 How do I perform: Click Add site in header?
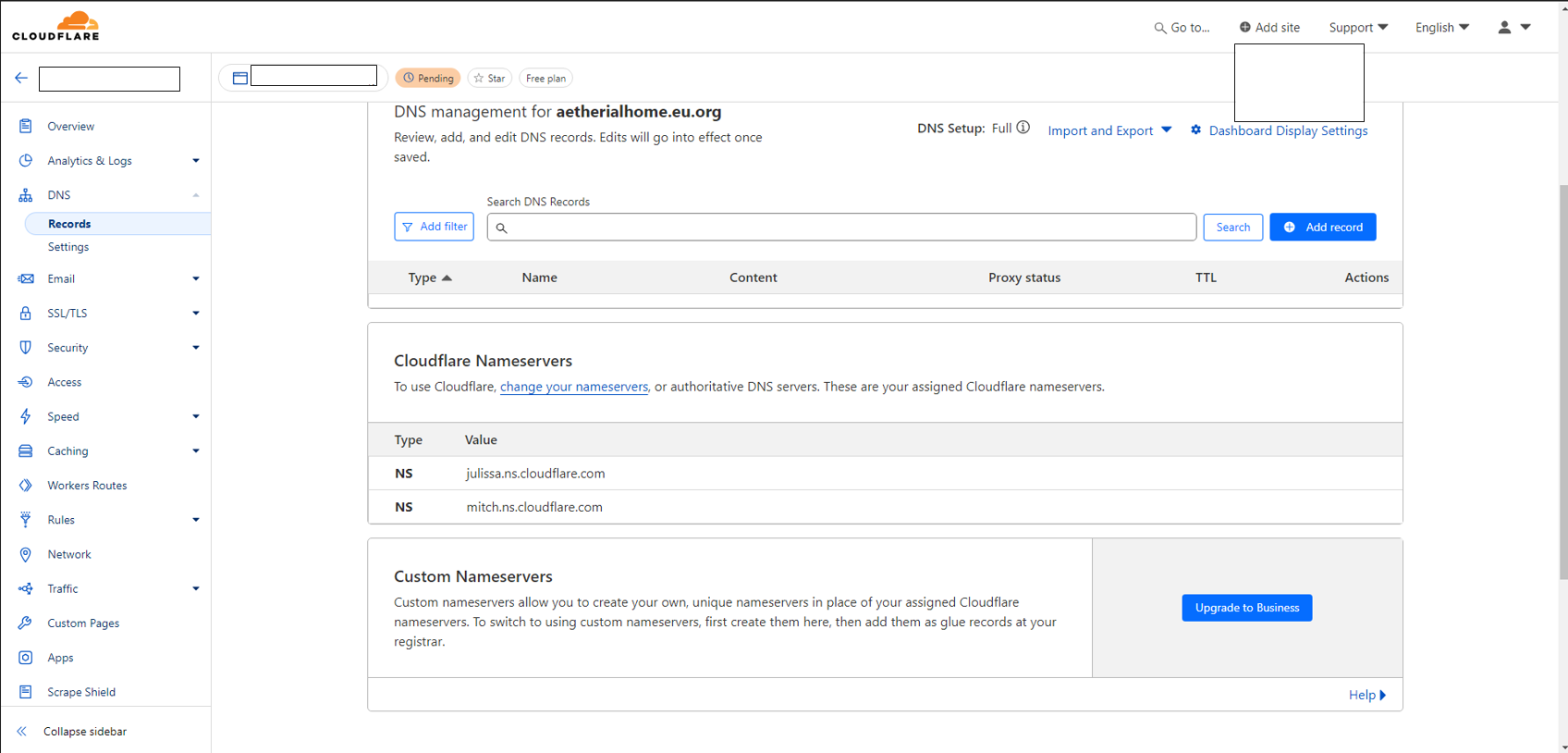(x=1269, y=27)
